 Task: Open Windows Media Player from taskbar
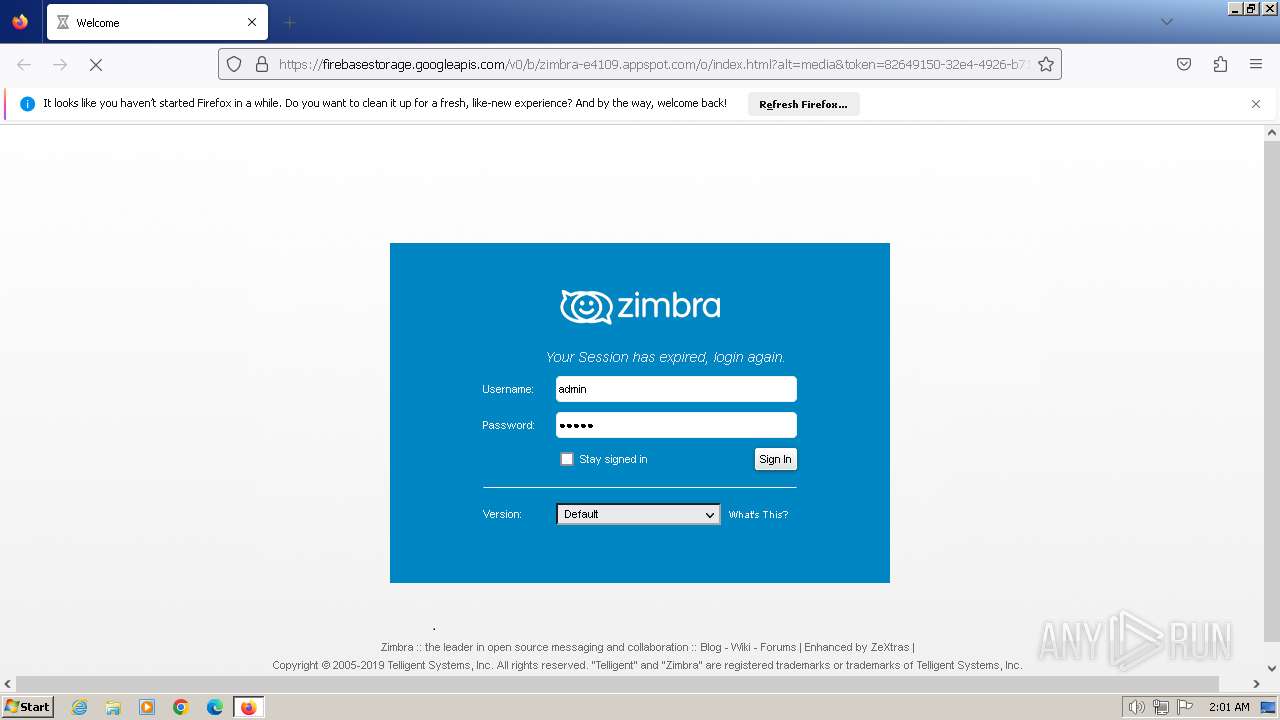point(147,707)
